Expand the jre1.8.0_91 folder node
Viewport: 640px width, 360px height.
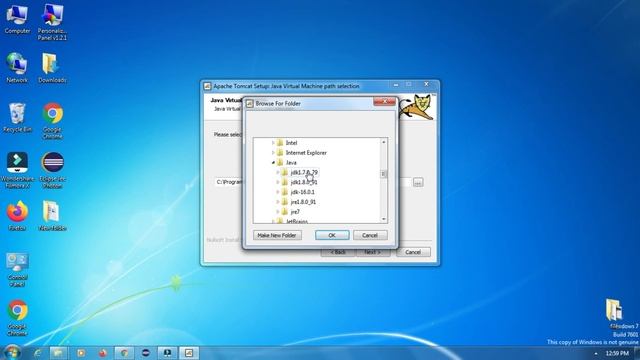278,202
